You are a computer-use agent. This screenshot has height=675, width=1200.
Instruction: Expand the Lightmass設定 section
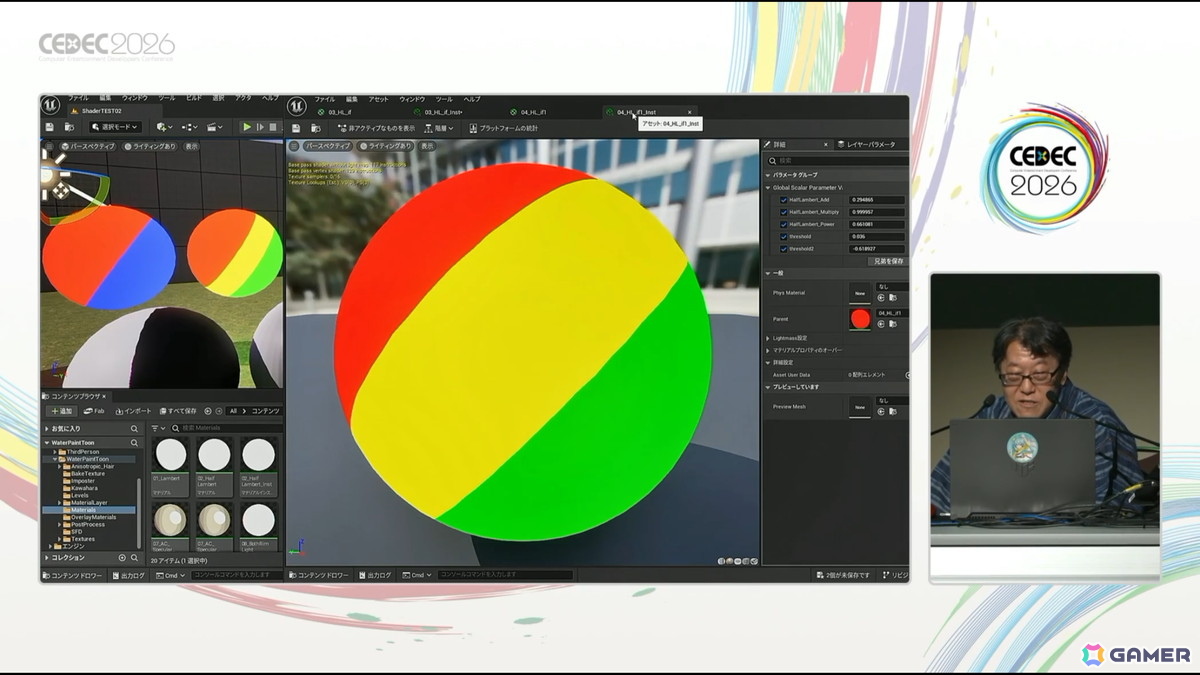click(789, 338)
